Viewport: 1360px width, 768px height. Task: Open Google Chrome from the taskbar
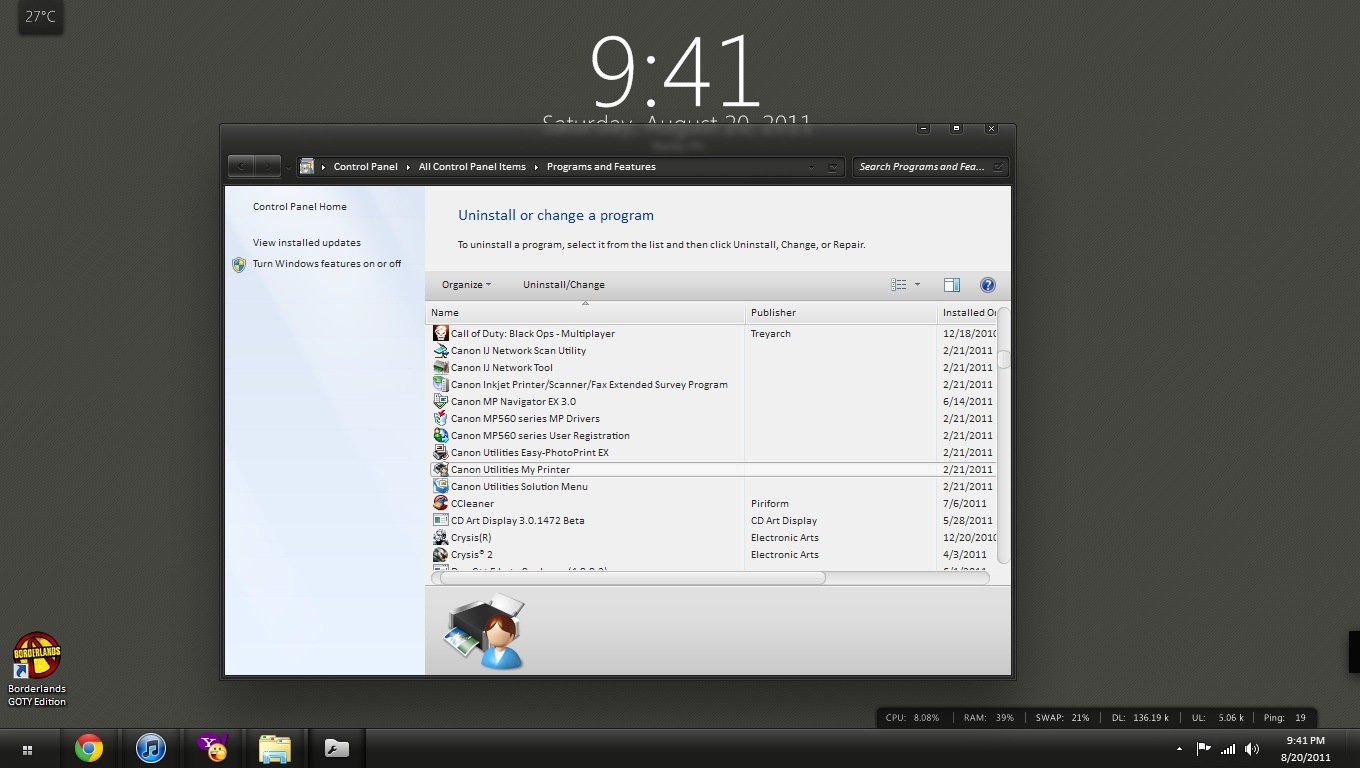click(x=89, y=748)
